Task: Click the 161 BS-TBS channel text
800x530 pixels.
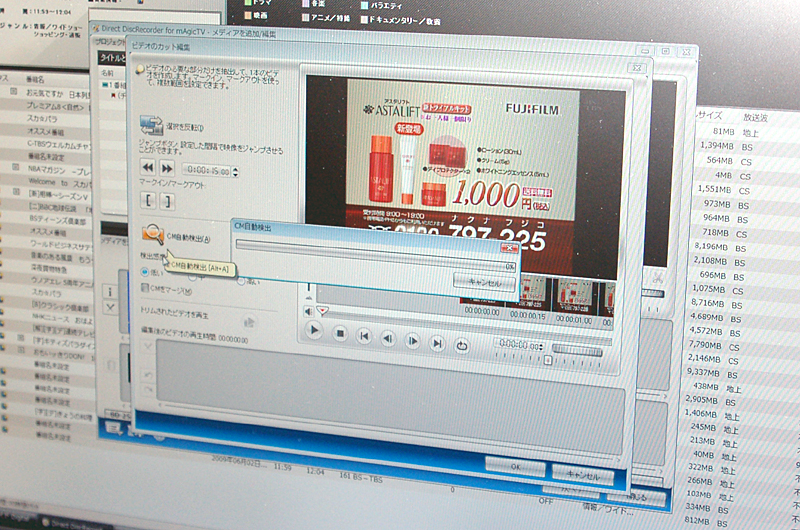Action: pyautogui.click(x=361, y=477)
